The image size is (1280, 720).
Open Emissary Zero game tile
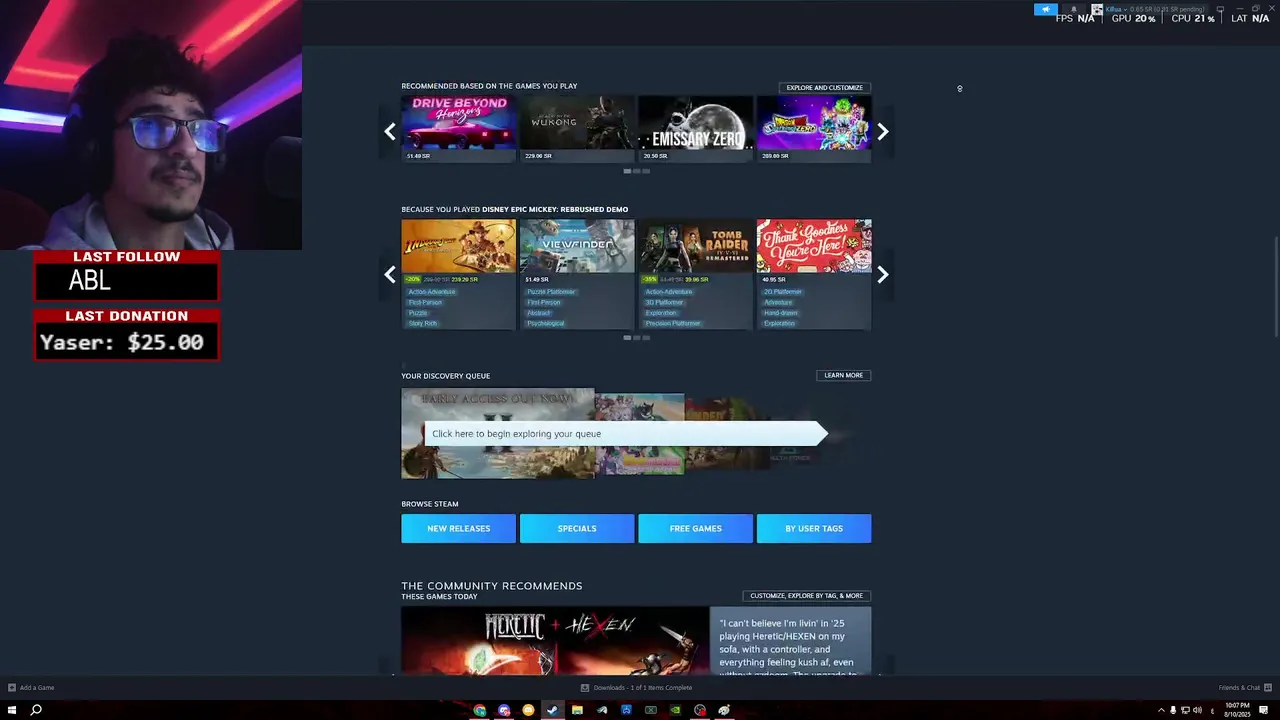[x=695, y=128]
